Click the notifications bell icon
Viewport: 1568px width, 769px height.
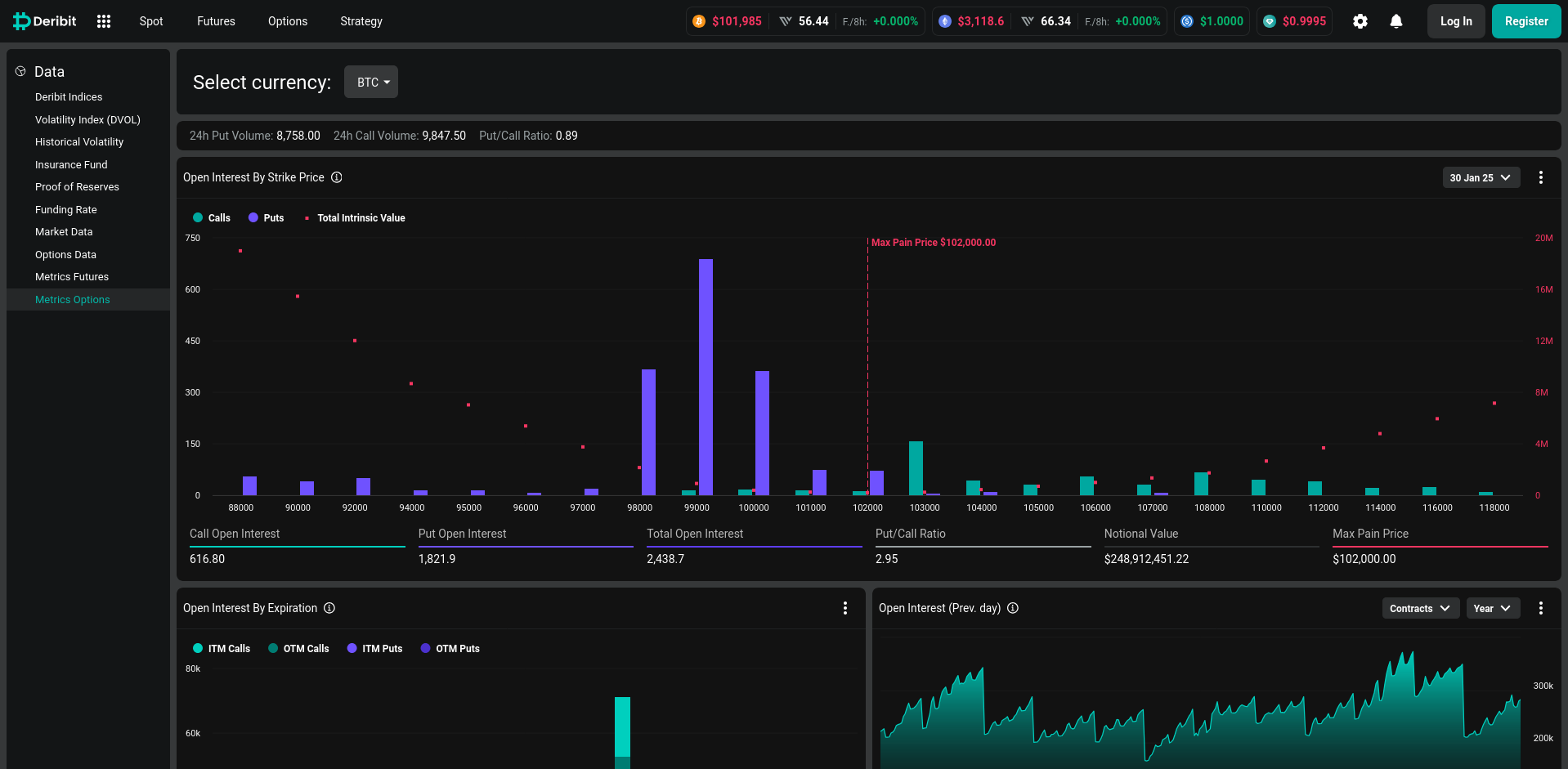point(1396,21)
